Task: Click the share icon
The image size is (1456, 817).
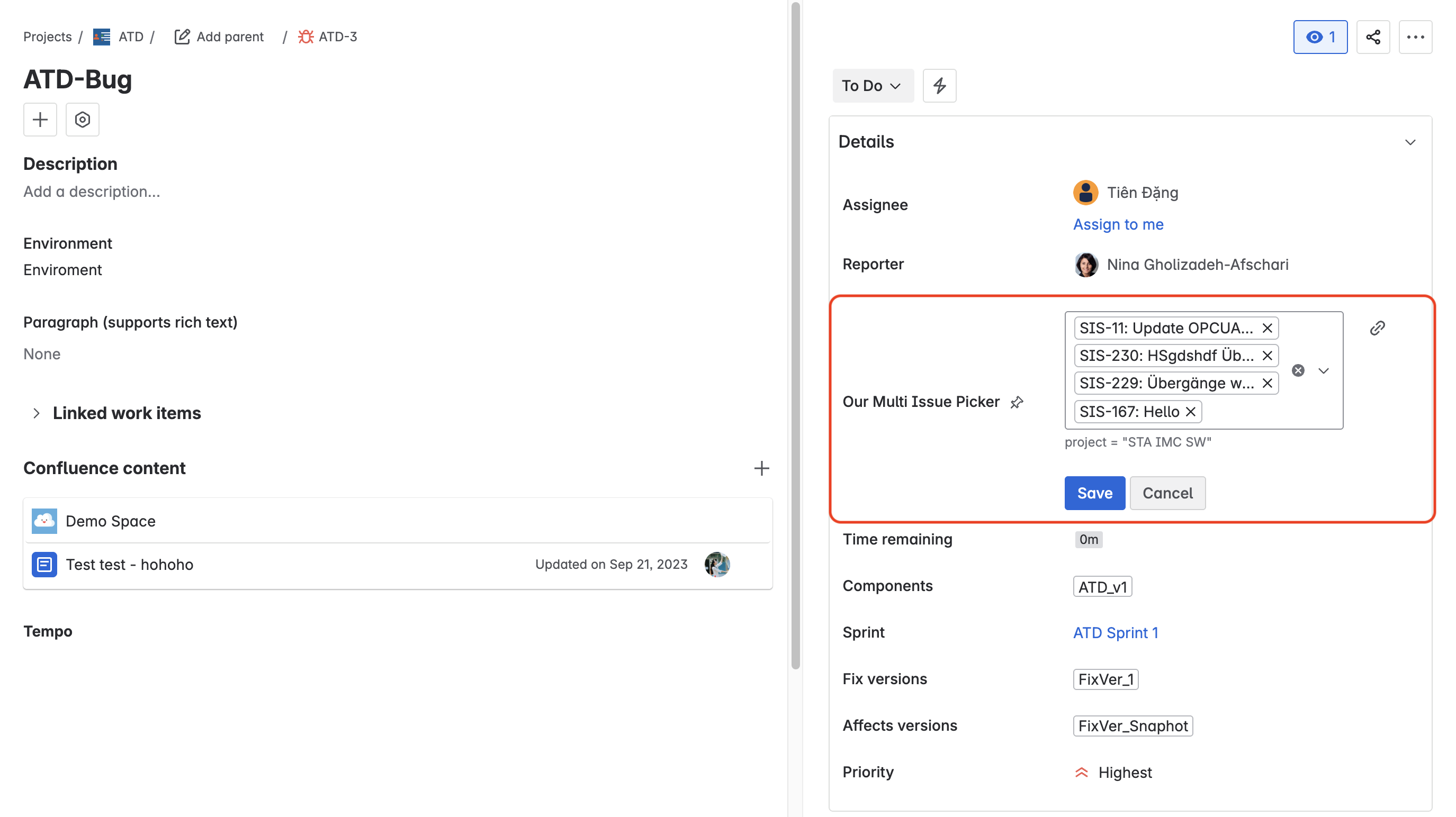Action: [1373, 37]
